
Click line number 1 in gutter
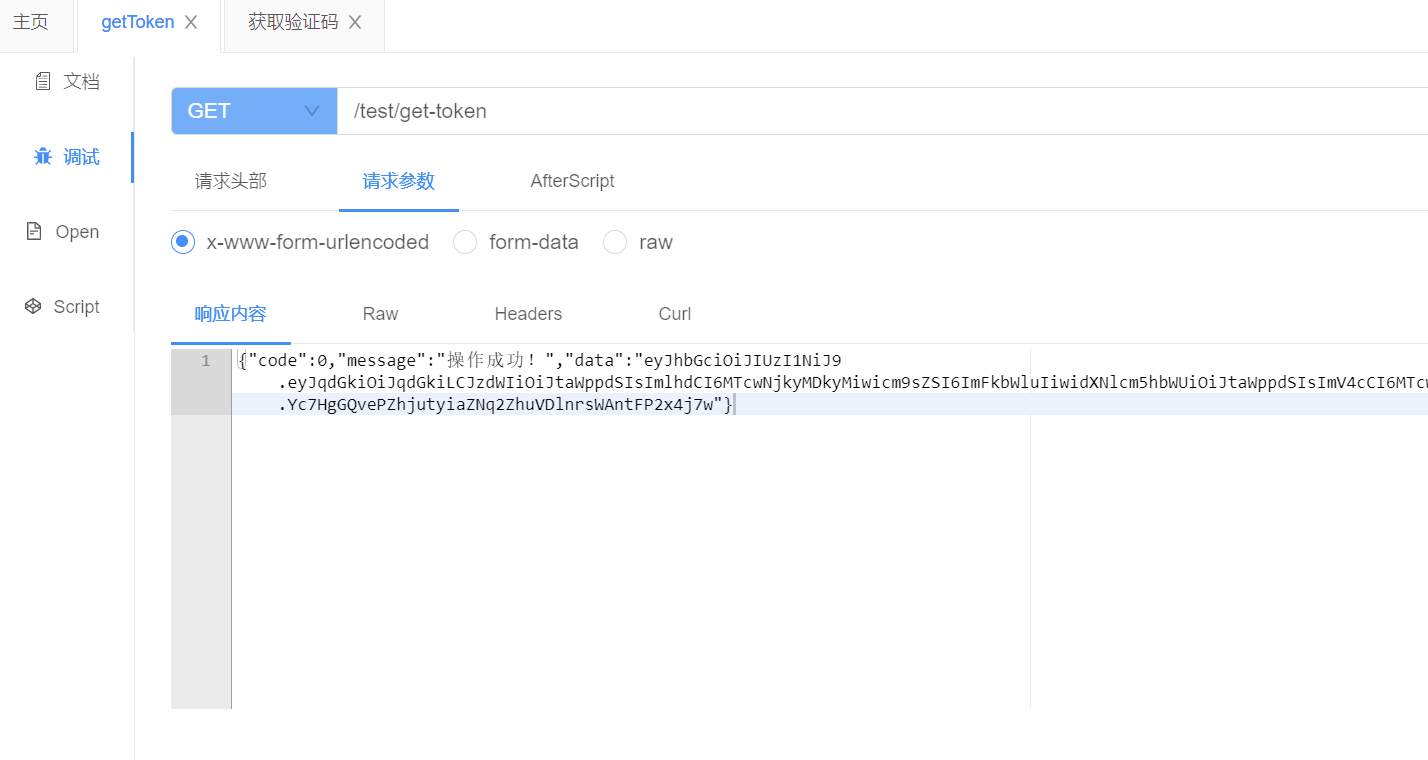coord(206,361)
